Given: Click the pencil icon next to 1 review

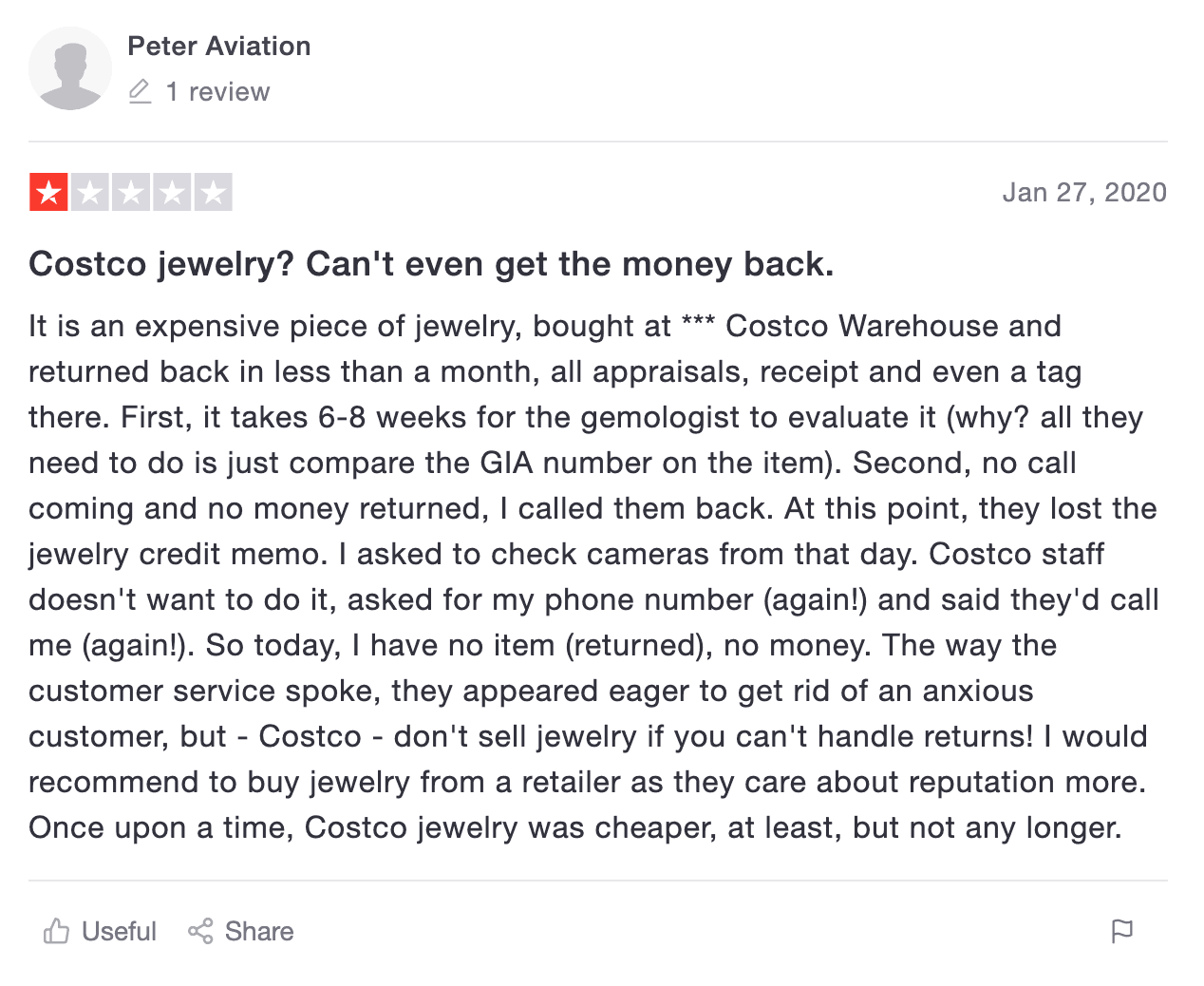Looking at the screenshot, I should [141, 91].
